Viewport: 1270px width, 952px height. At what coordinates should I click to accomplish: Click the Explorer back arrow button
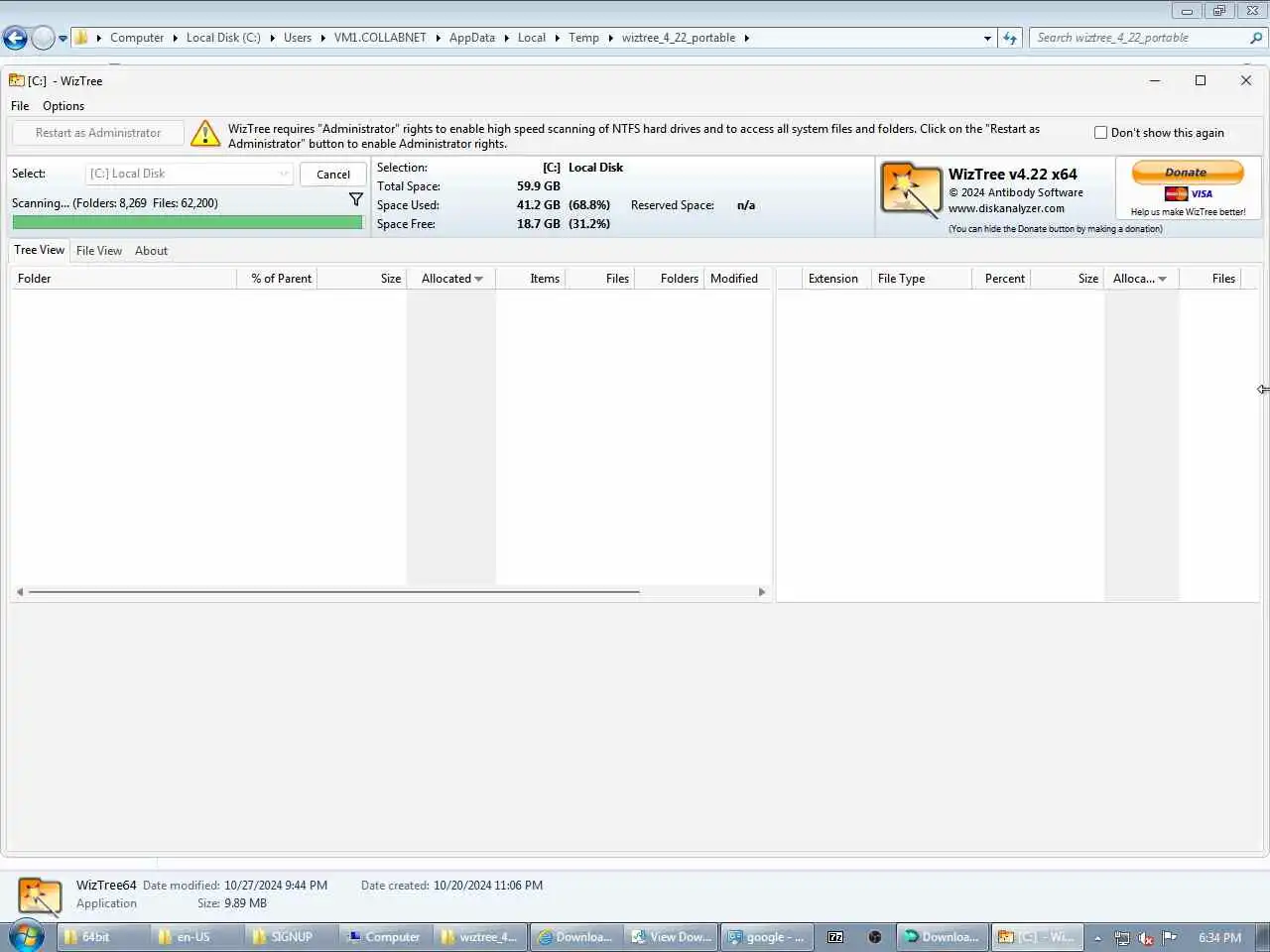(x=15, y=39)
